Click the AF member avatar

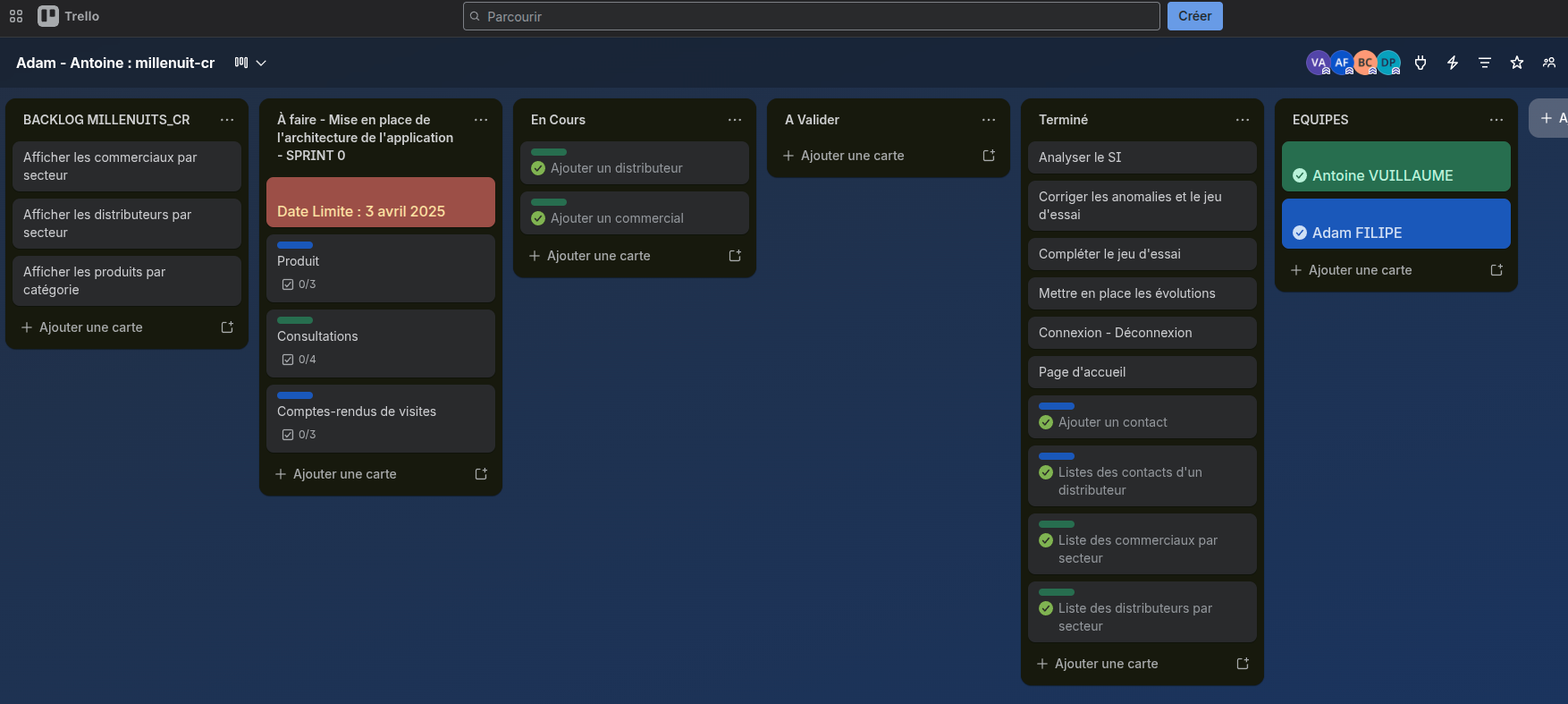tap(1341, 63)
